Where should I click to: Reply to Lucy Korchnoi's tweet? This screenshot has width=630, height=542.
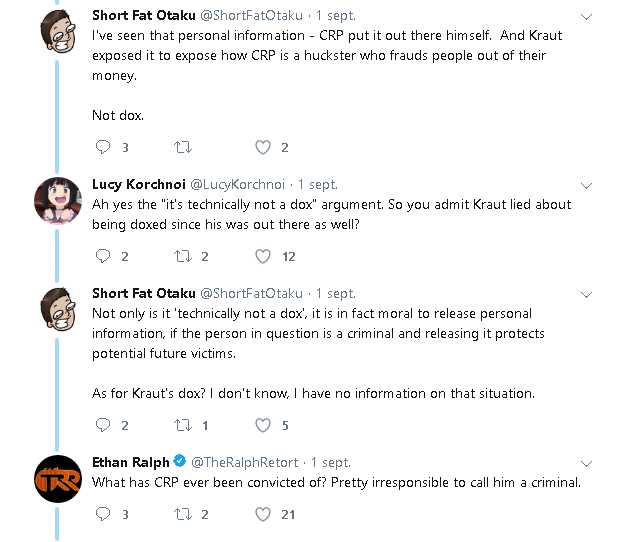pyautogui.click(x=103, y=256)
